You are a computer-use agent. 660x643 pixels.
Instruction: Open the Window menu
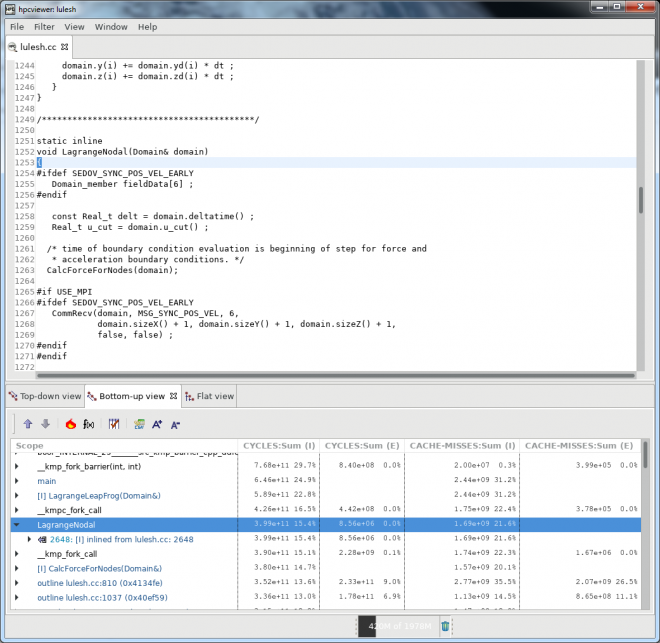[111, 27]
